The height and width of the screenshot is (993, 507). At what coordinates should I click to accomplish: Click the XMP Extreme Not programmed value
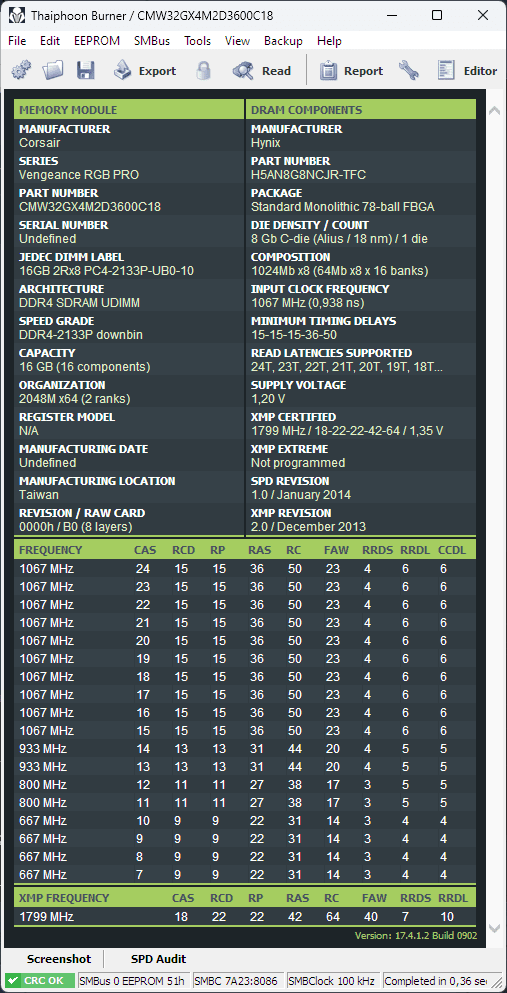298,463
